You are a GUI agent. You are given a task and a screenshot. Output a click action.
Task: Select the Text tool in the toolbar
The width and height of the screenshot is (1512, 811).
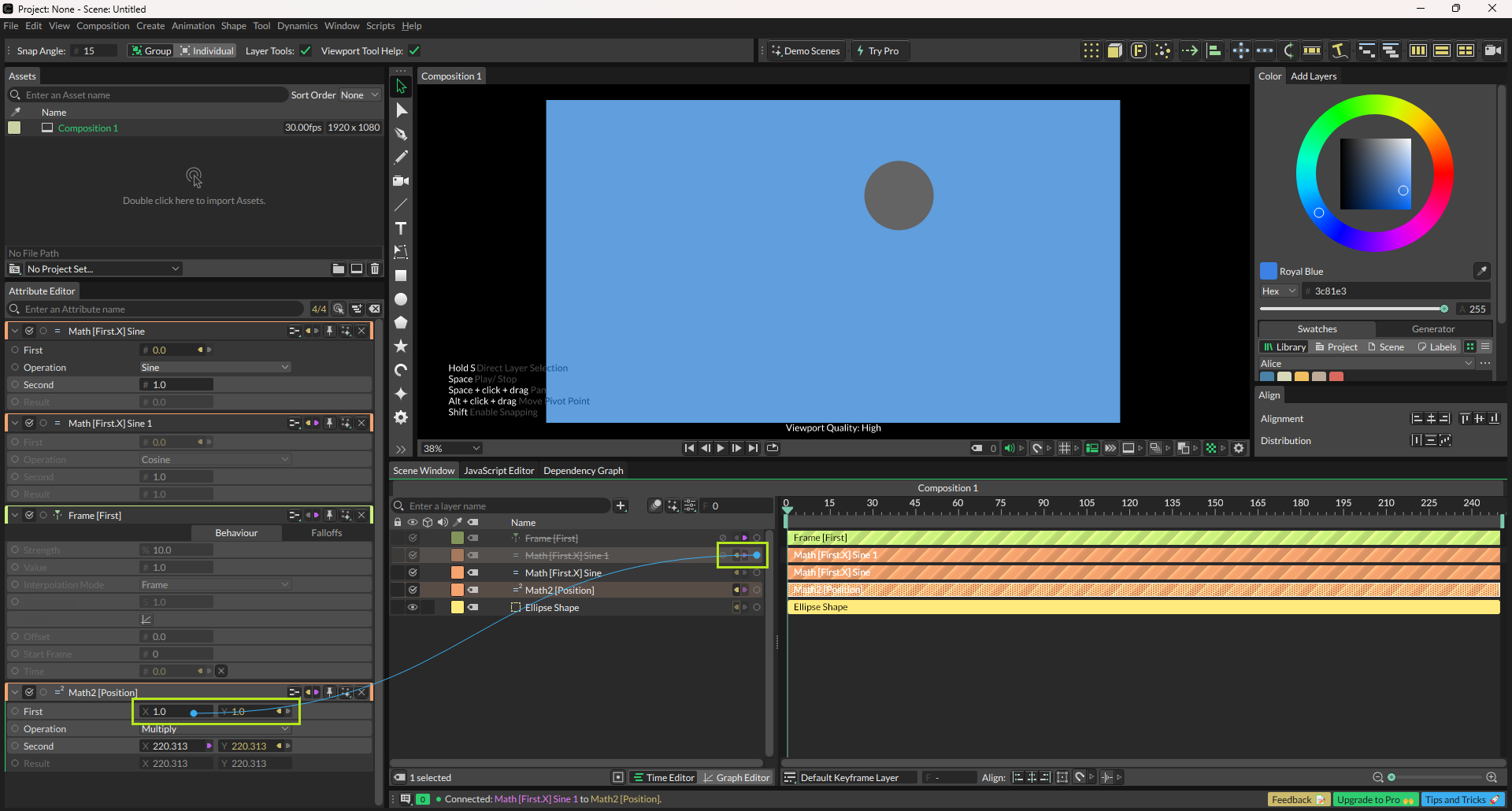click(401, 228)
